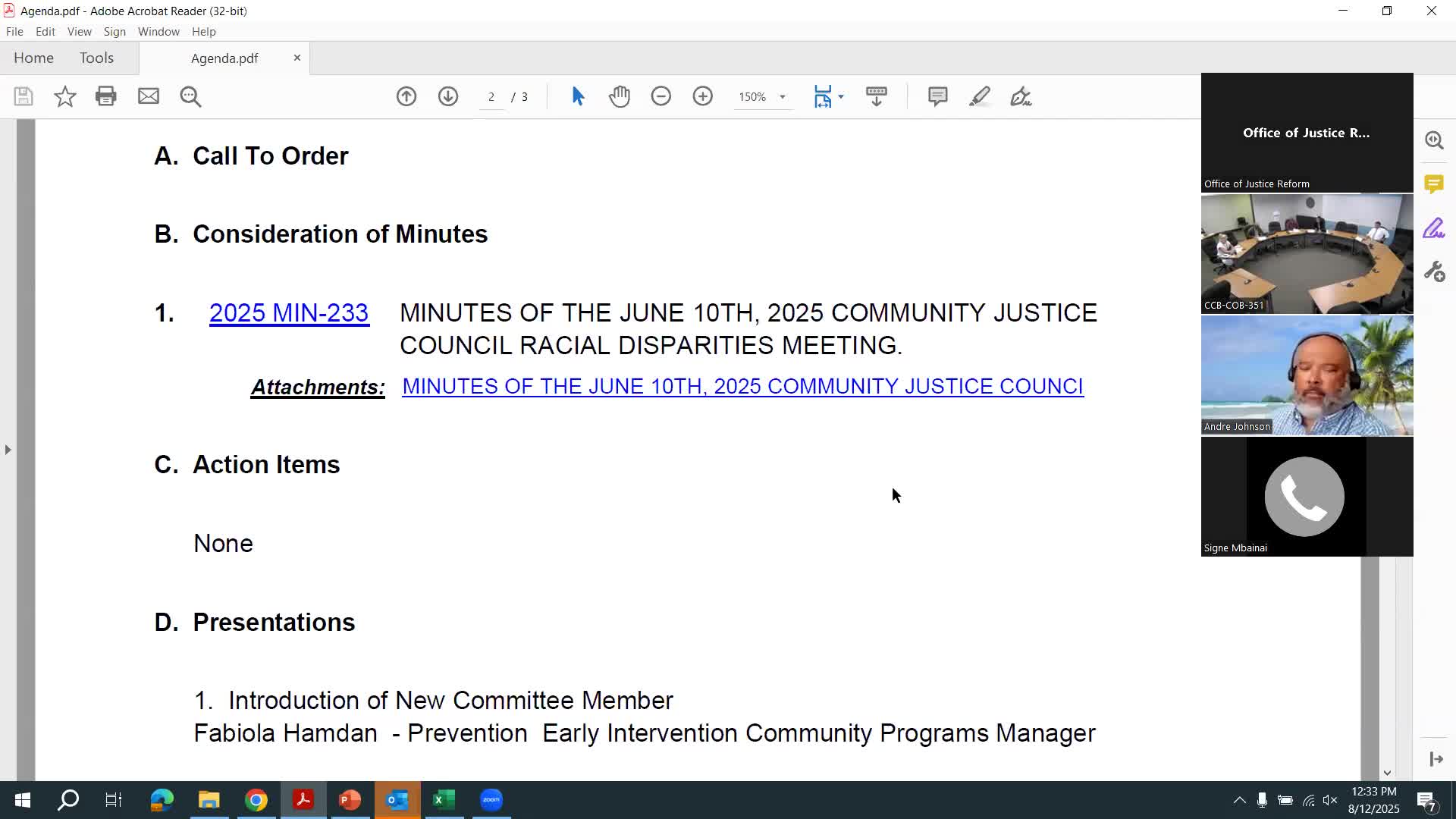Click the page number input field
Screen dimensions: 1456x819
click(491, 97)
